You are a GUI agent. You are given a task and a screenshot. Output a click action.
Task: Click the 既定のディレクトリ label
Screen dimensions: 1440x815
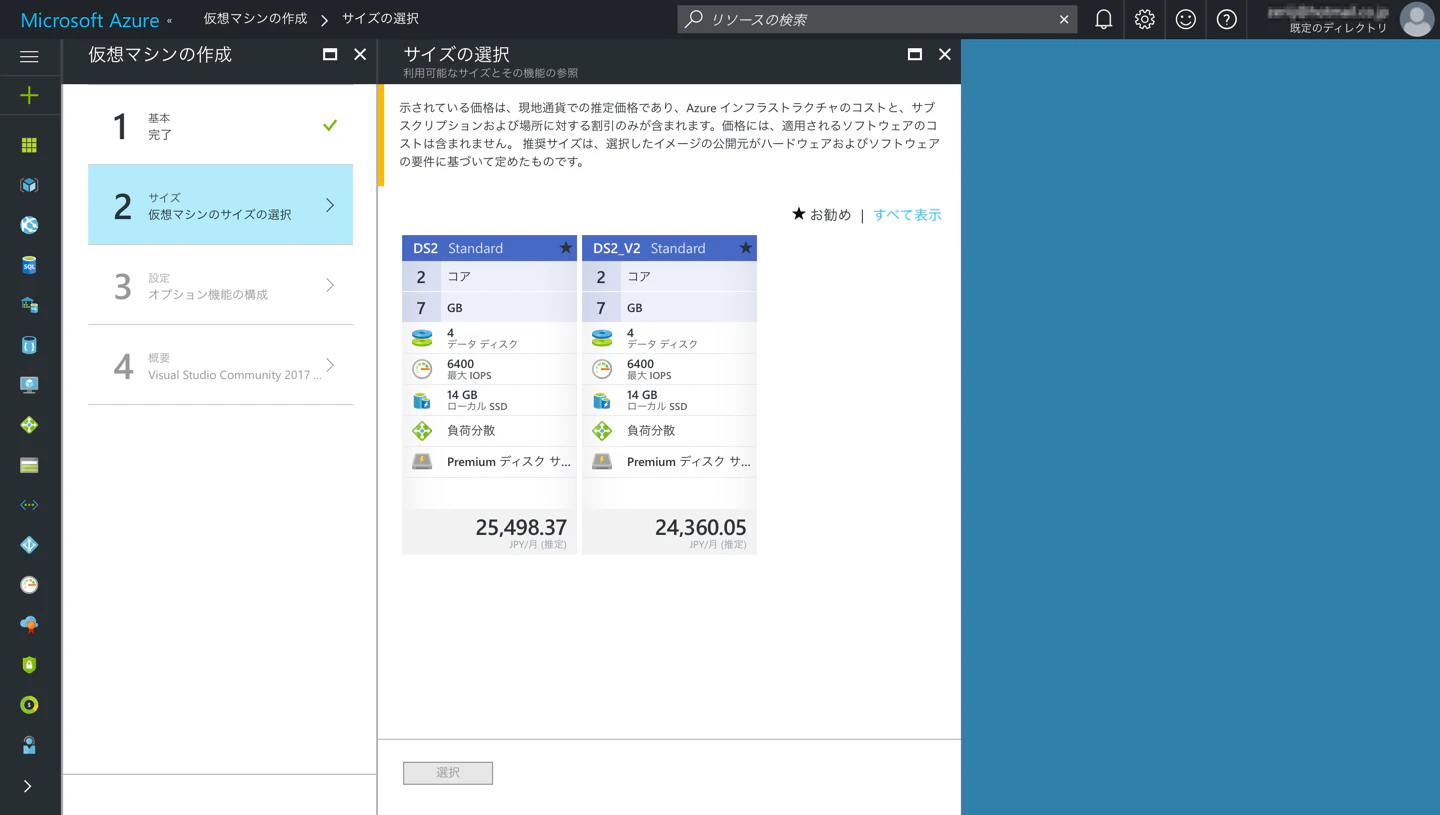[x=1338, y=28]
